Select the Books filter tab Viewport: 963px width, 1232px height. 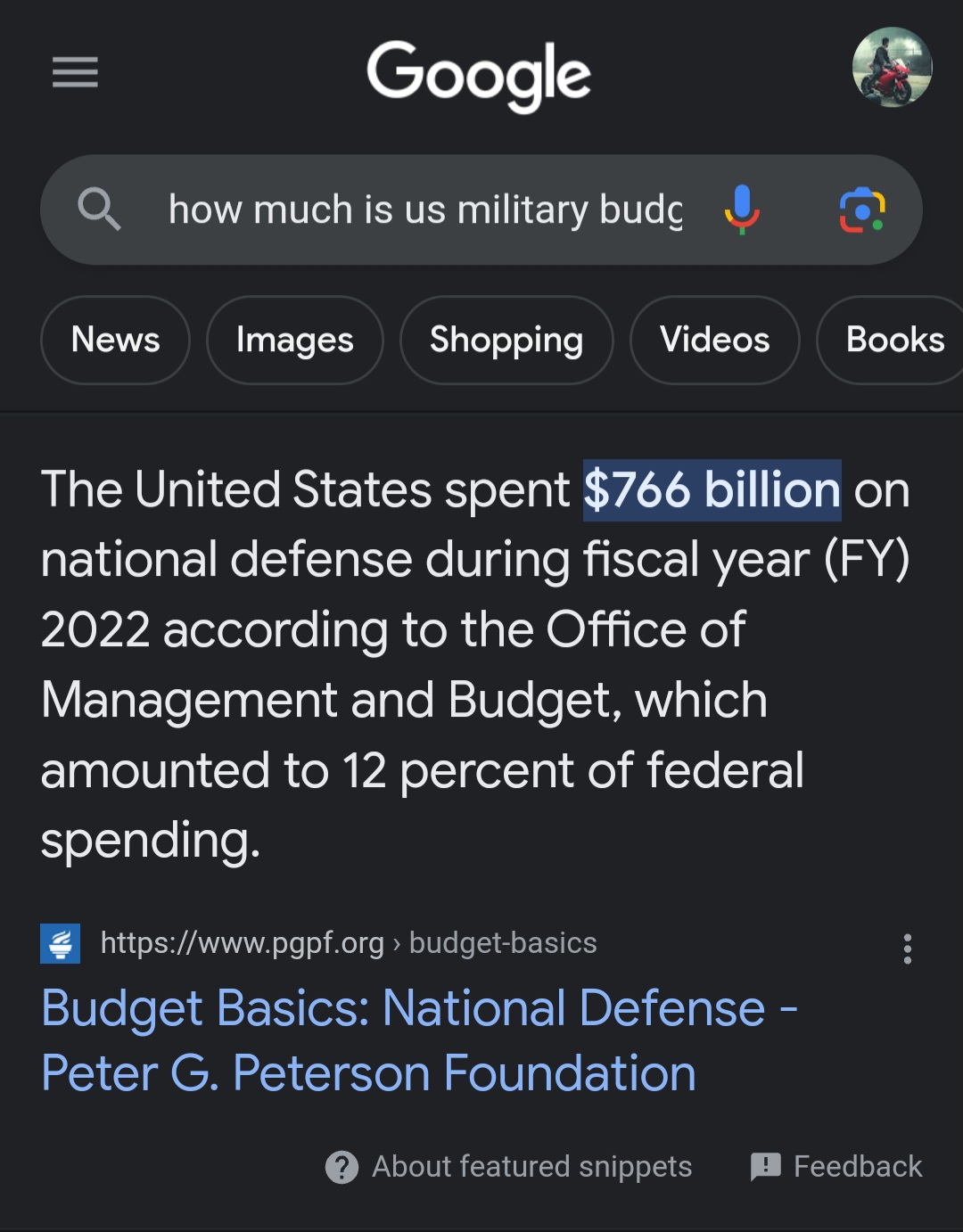894,340
